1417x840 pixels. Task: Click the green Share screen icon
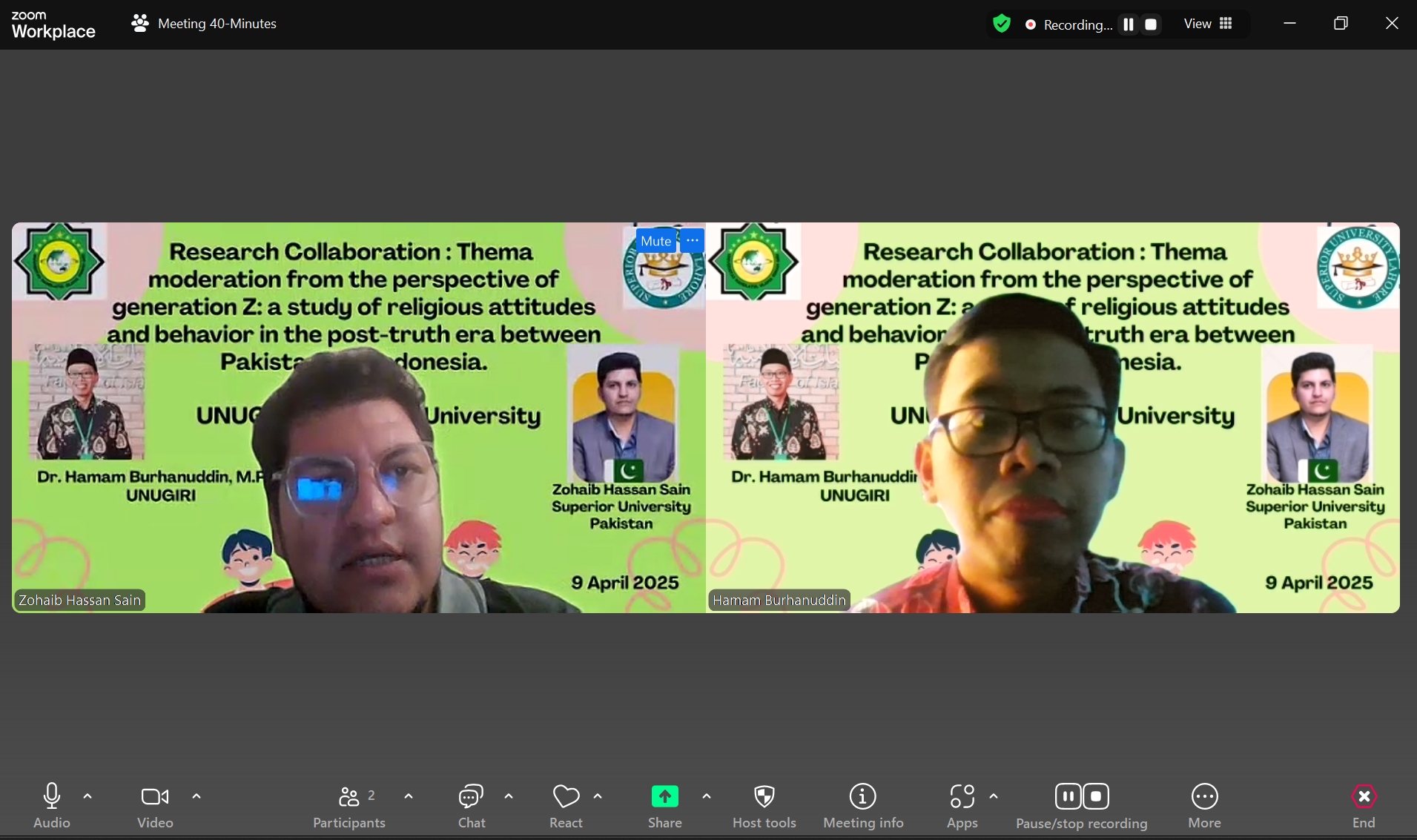(664, 796)
